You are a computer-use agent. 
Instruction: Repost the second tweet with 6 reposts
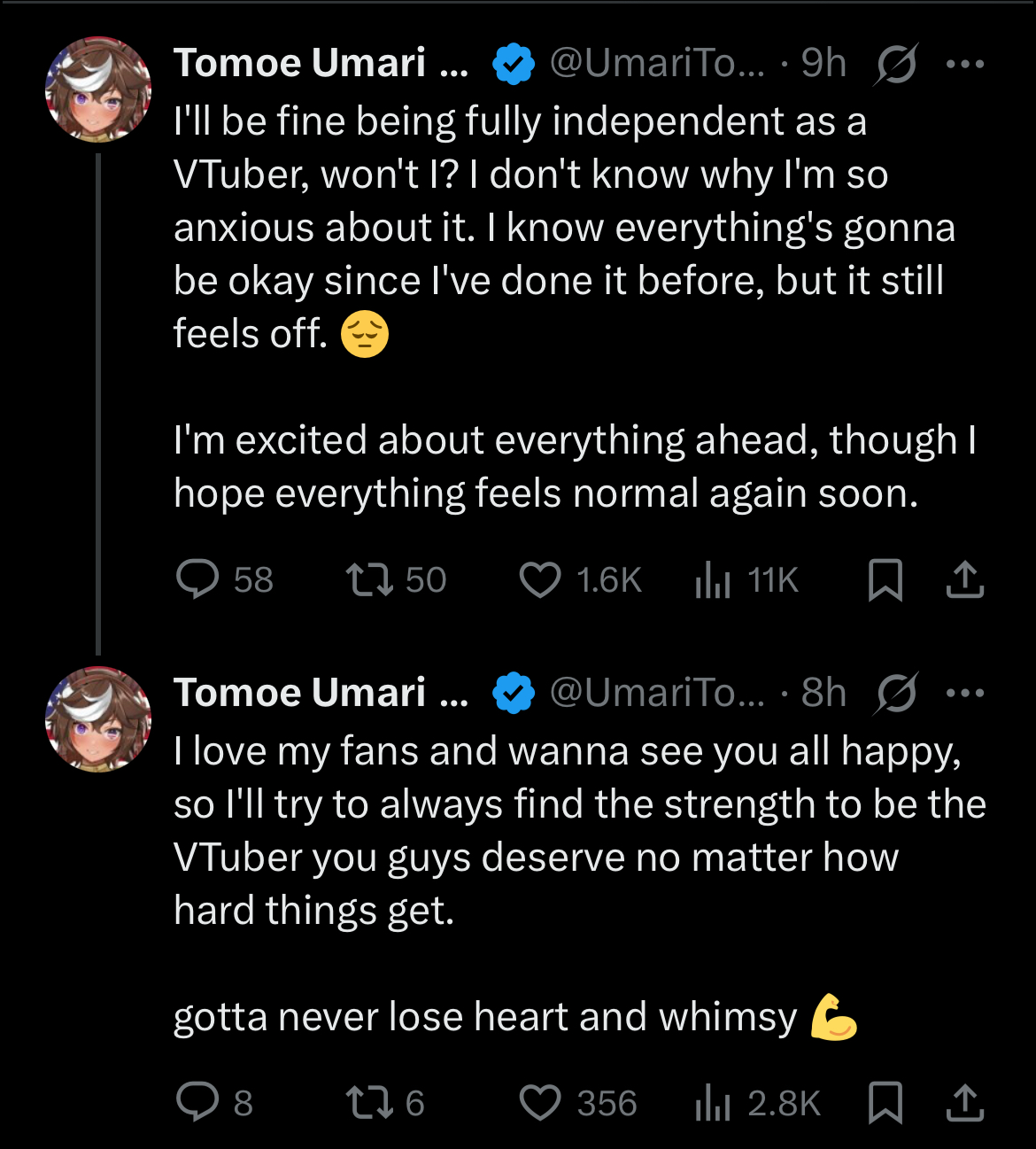pos(369,1102)
